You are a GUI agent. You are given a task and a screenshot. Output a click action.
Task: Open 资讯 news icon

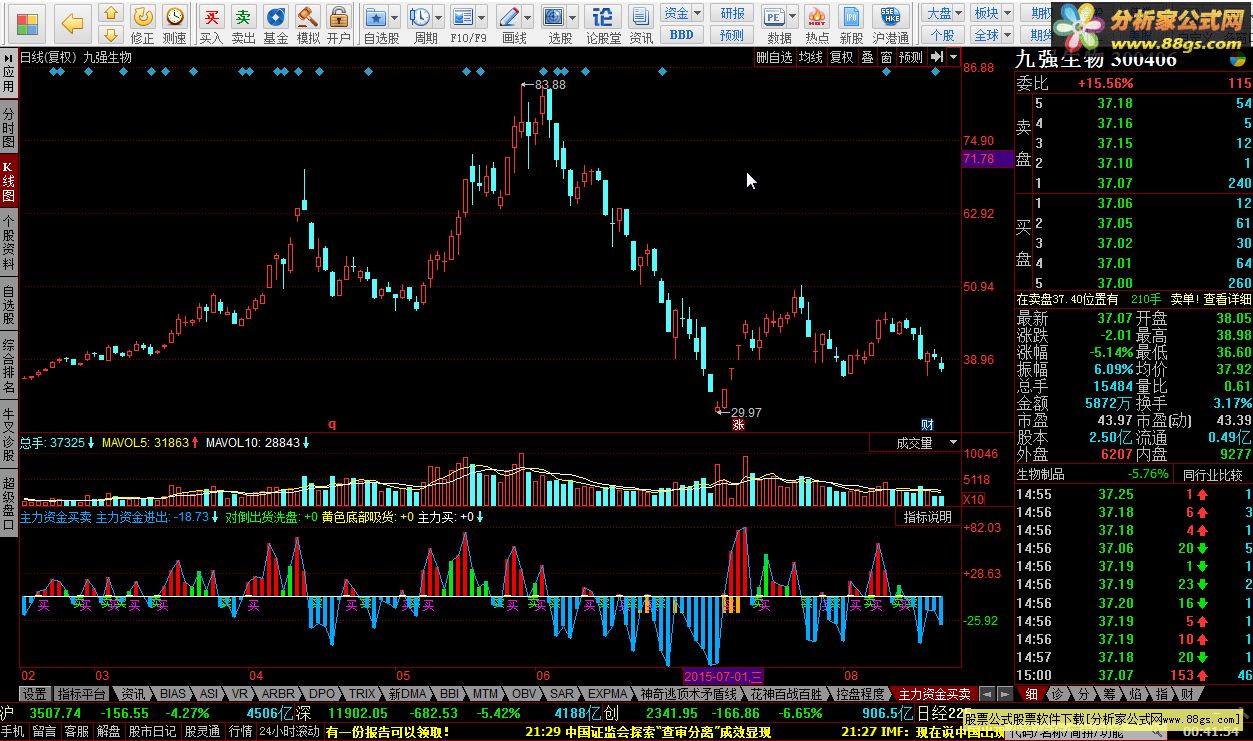641,24
